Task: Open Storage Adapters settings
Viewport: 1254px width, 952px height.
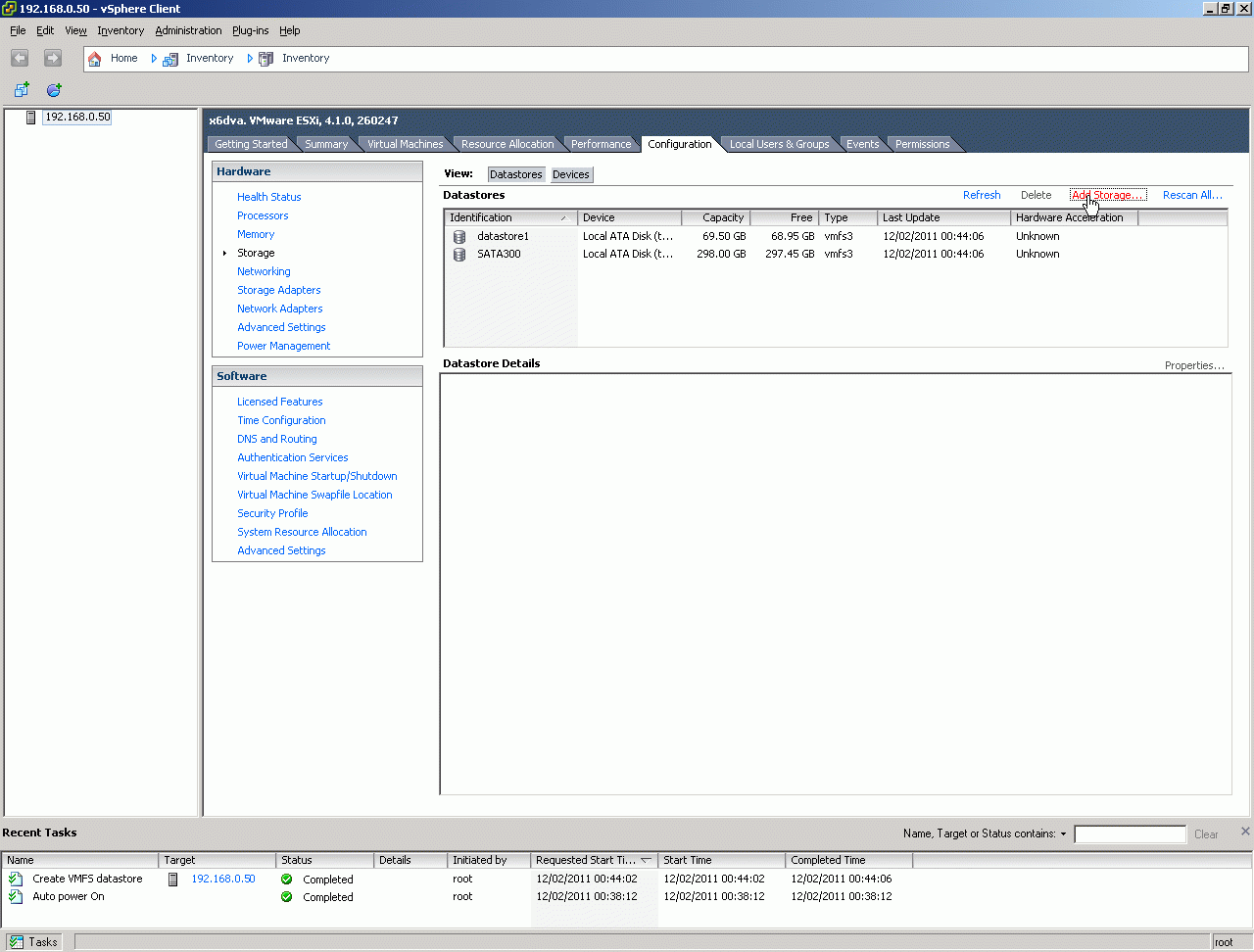Action: tap(279, 290)
